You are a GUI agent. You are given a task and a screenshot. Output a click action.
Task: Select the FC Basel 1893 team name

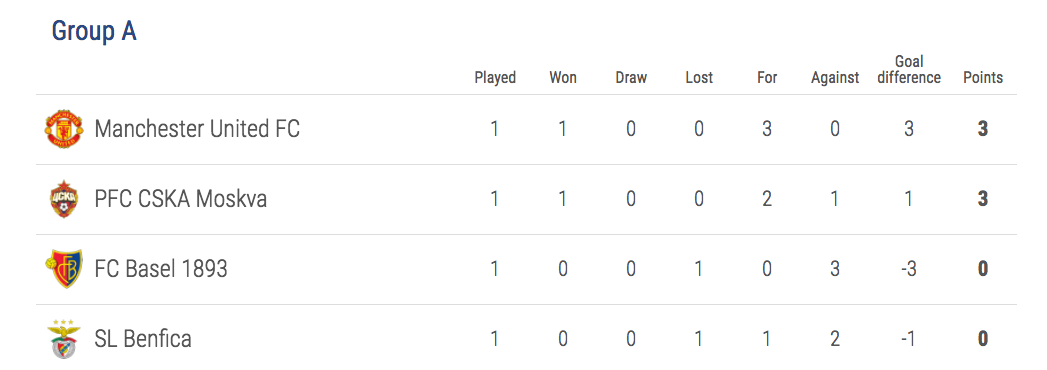[161, 268]
